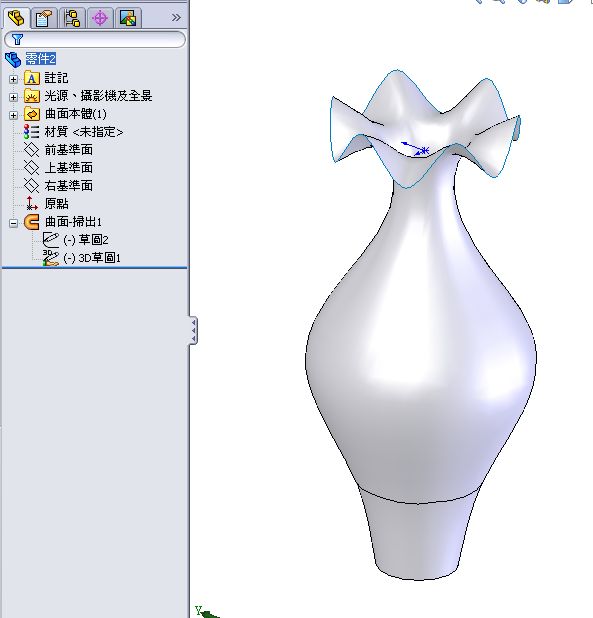
Task: Click the 3D草圖1 sketch icon
Action: (50, 258)
